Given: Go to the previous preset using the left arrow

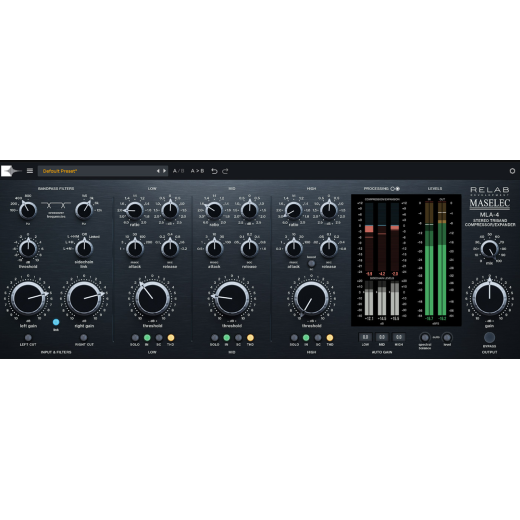Looking at the screenshot, I should coord(158,171).
